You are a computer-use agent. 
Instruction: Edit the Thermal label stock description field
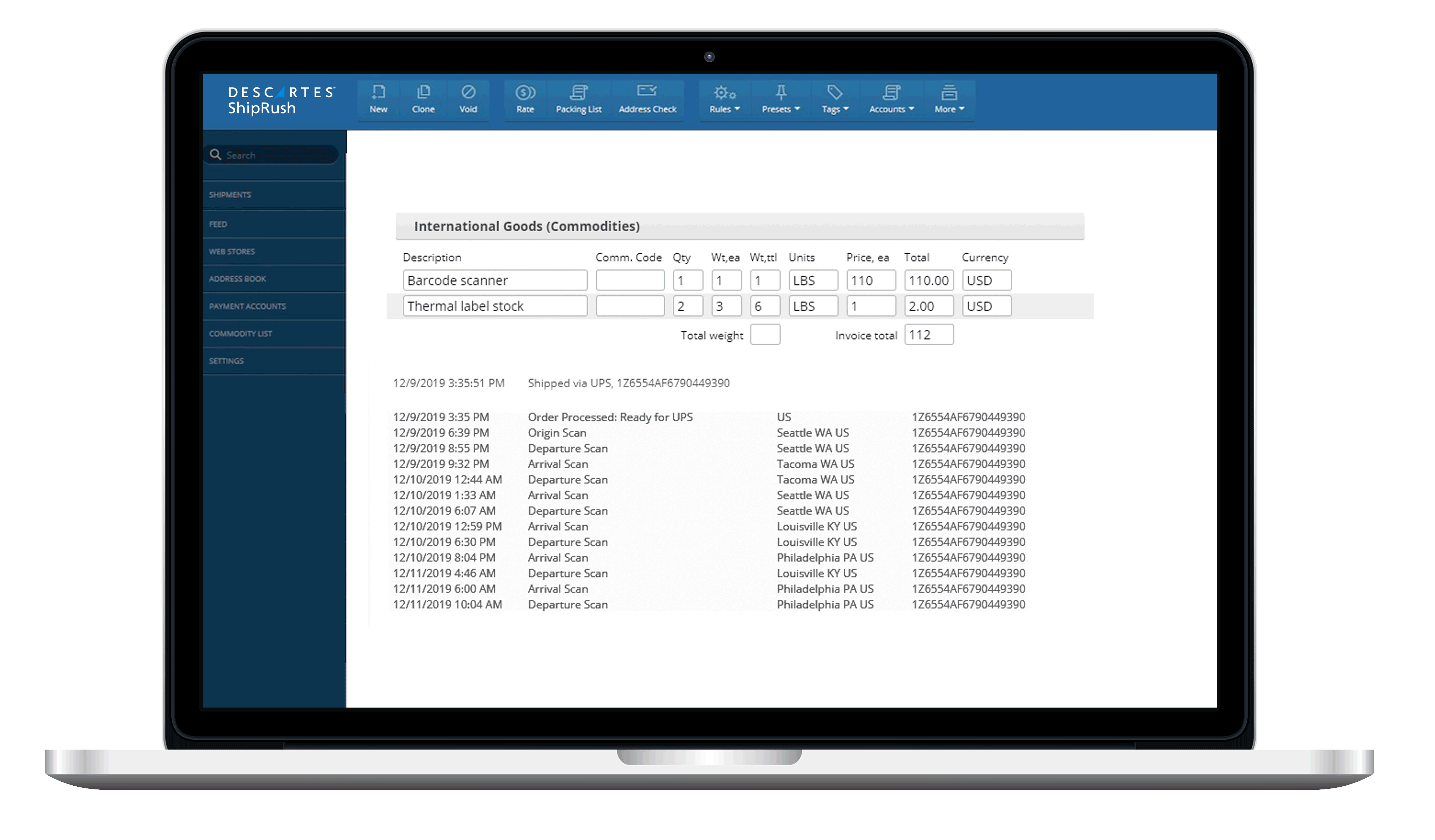point(495,306)
